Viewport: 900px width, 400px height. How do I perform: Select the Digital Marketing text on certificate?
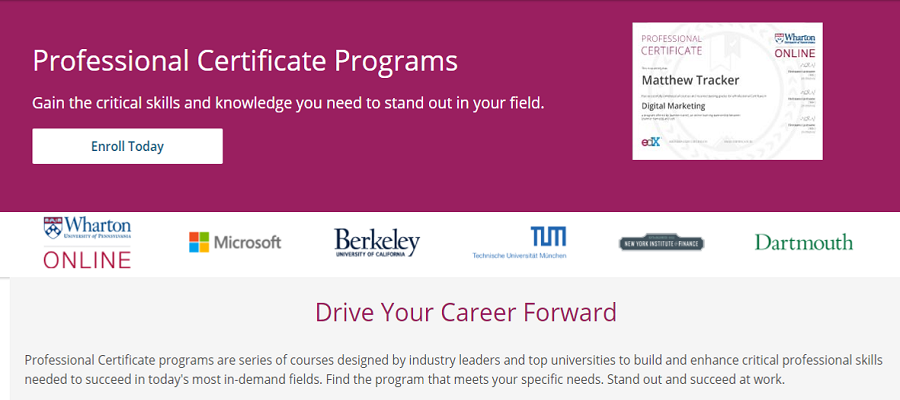(x=674, y=106)
